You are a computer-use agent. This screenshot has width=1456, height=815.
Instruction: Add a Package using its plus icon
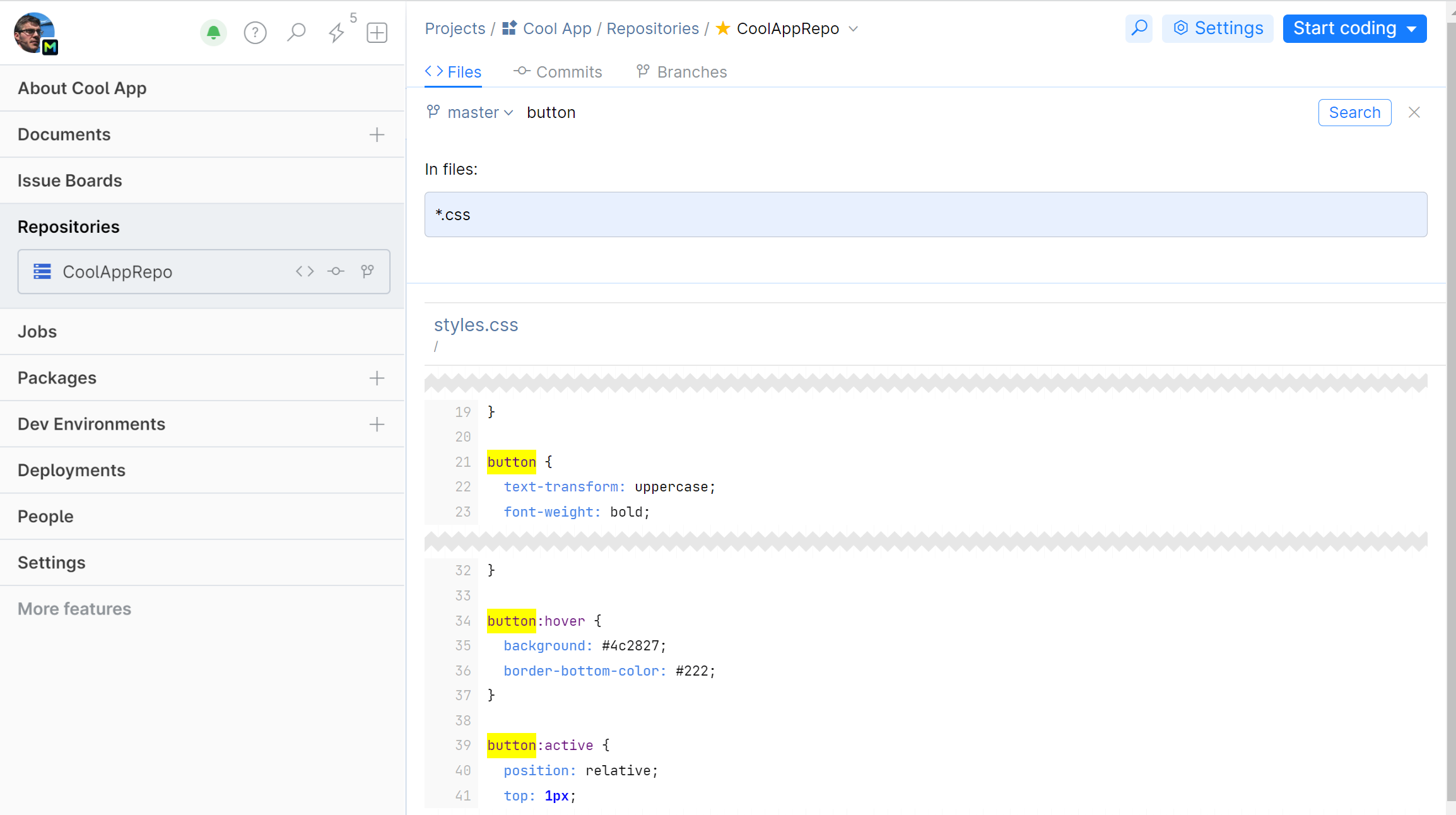(x=376, y=378)
